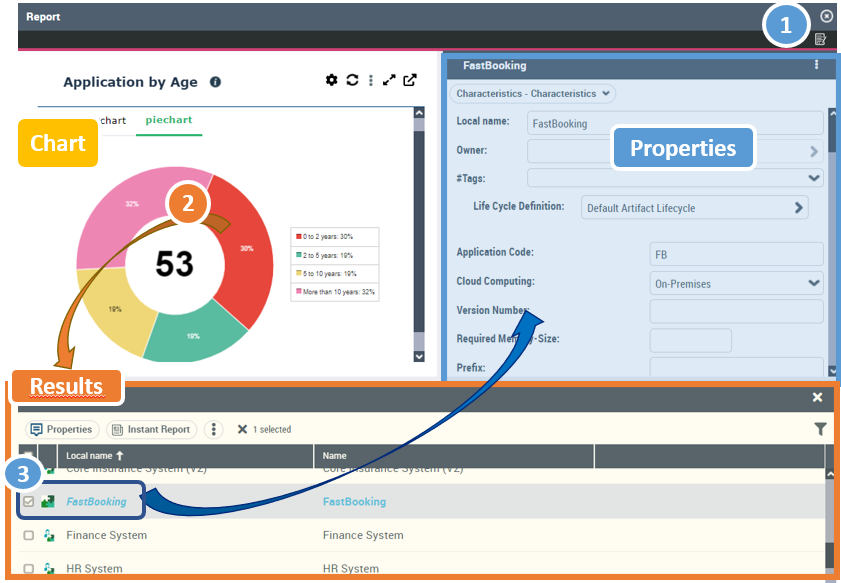
Task: Check the HR System row checkbox
Action: 28,568
